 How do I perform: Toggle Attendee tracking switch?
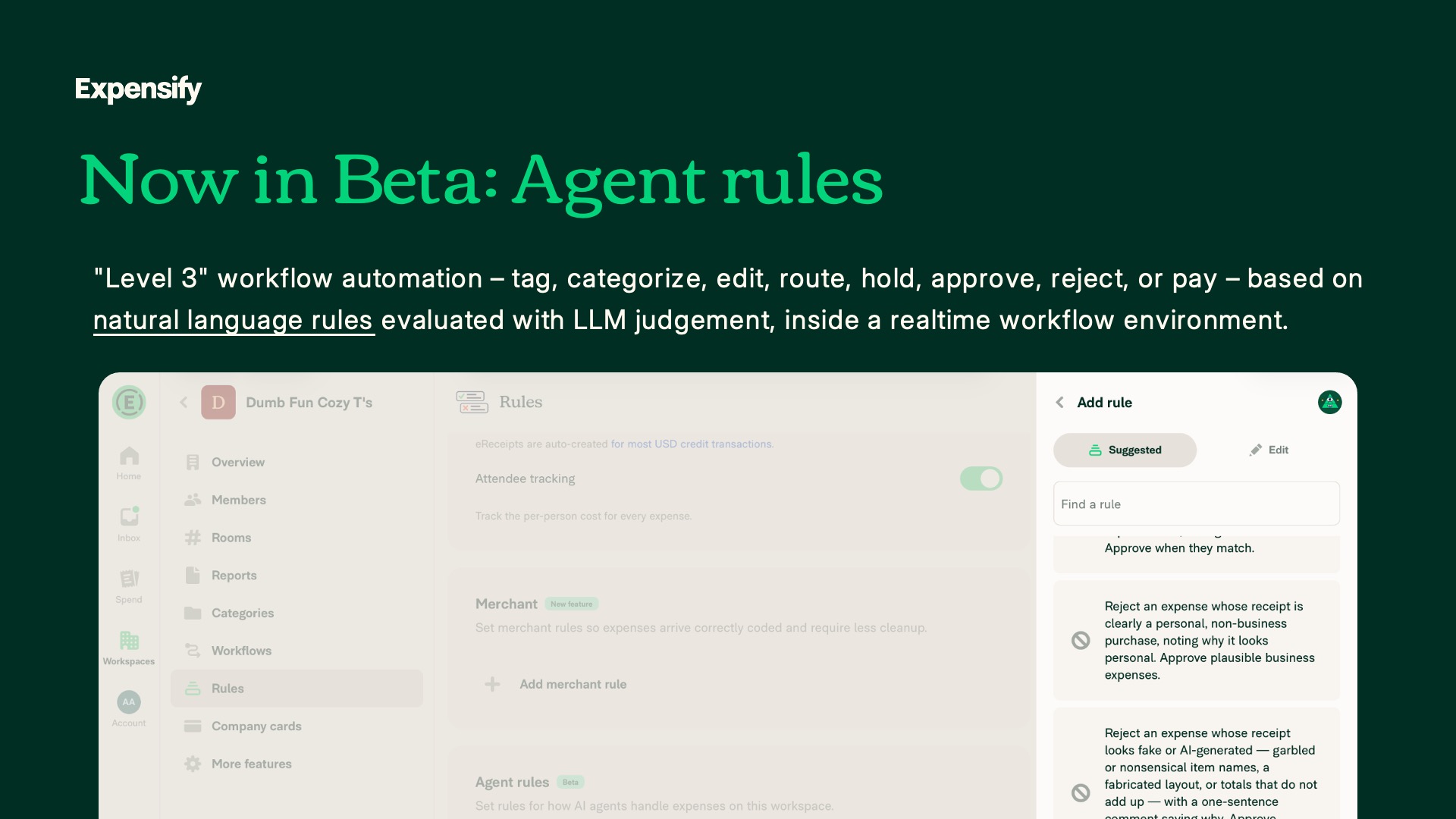point(981,479)
